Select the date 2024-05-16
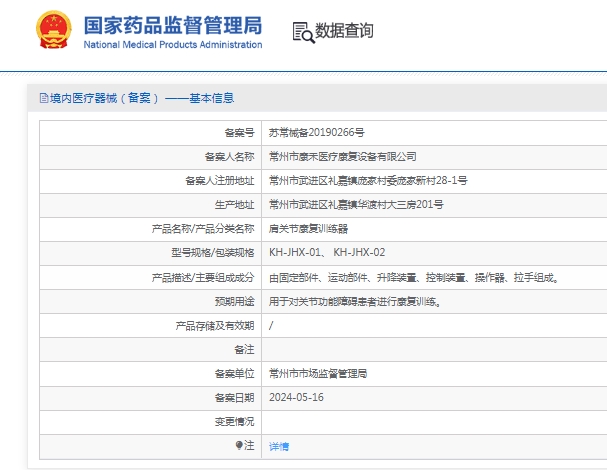This screenshot has height=470, width=607. (x=296, y=398)
